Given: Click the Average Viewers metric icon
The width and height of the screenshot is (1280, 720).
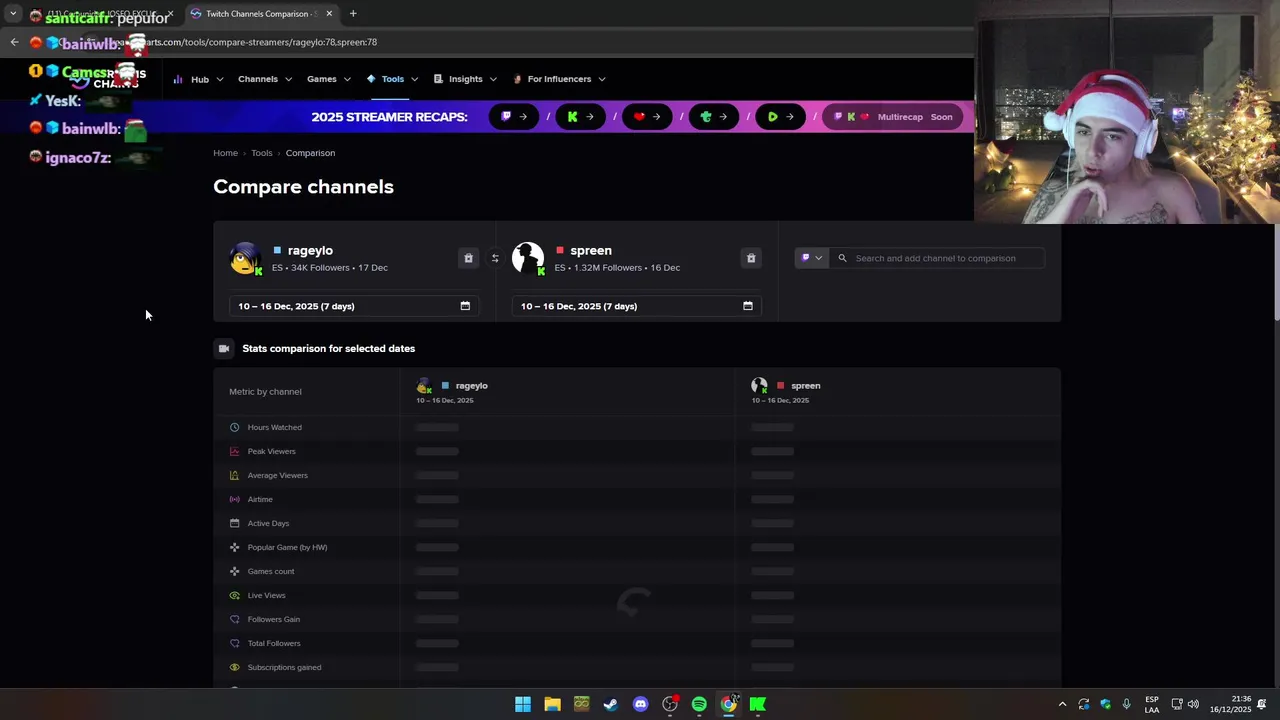Looking at the screenshot, I should (x=235, y=475).
